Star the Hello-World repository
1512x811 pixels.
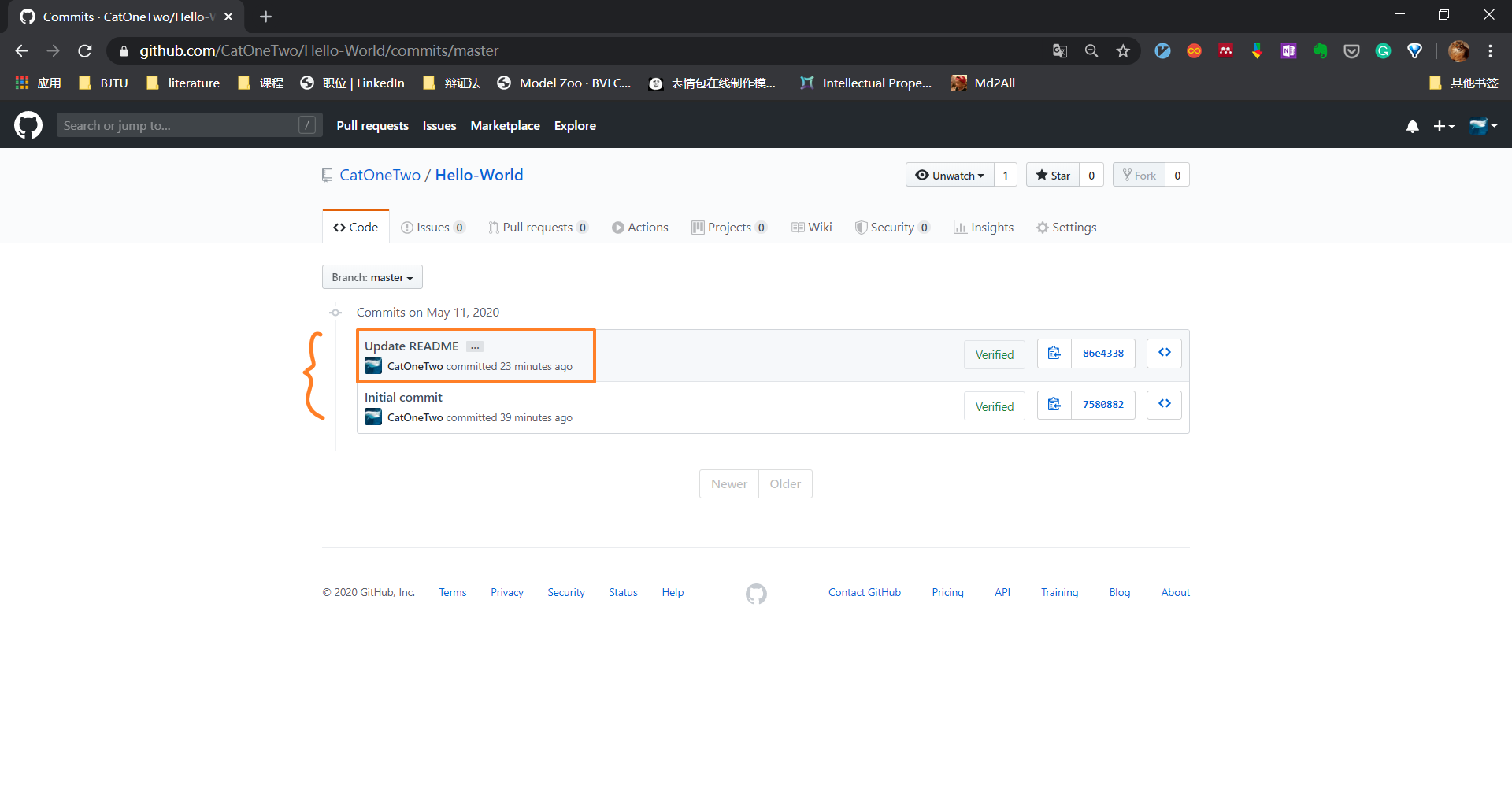click(x=1053, y=176)
